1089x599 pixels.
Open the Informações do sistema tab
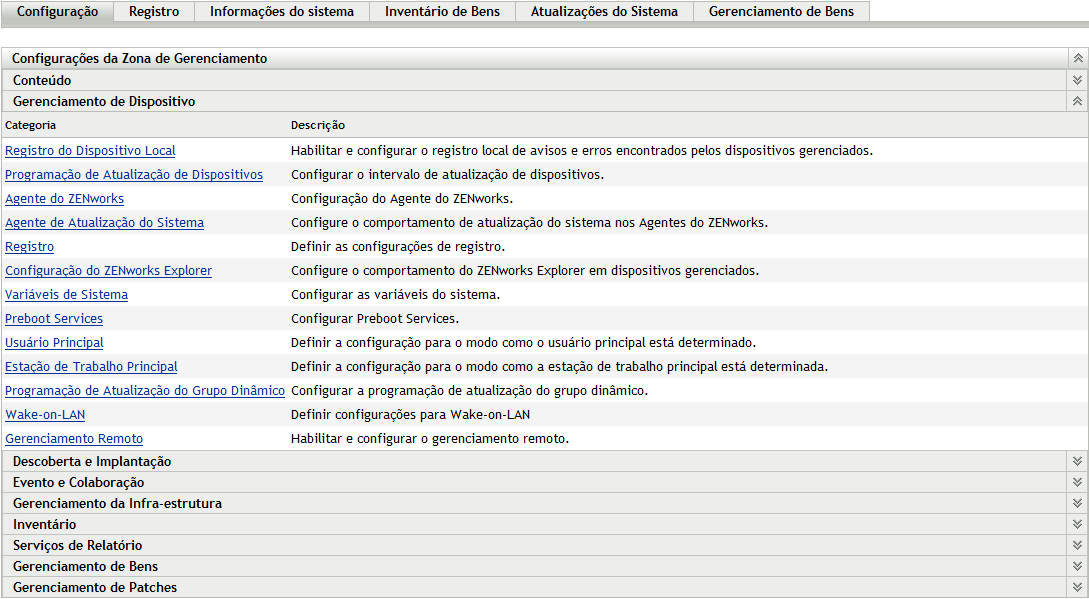[281, 12]
